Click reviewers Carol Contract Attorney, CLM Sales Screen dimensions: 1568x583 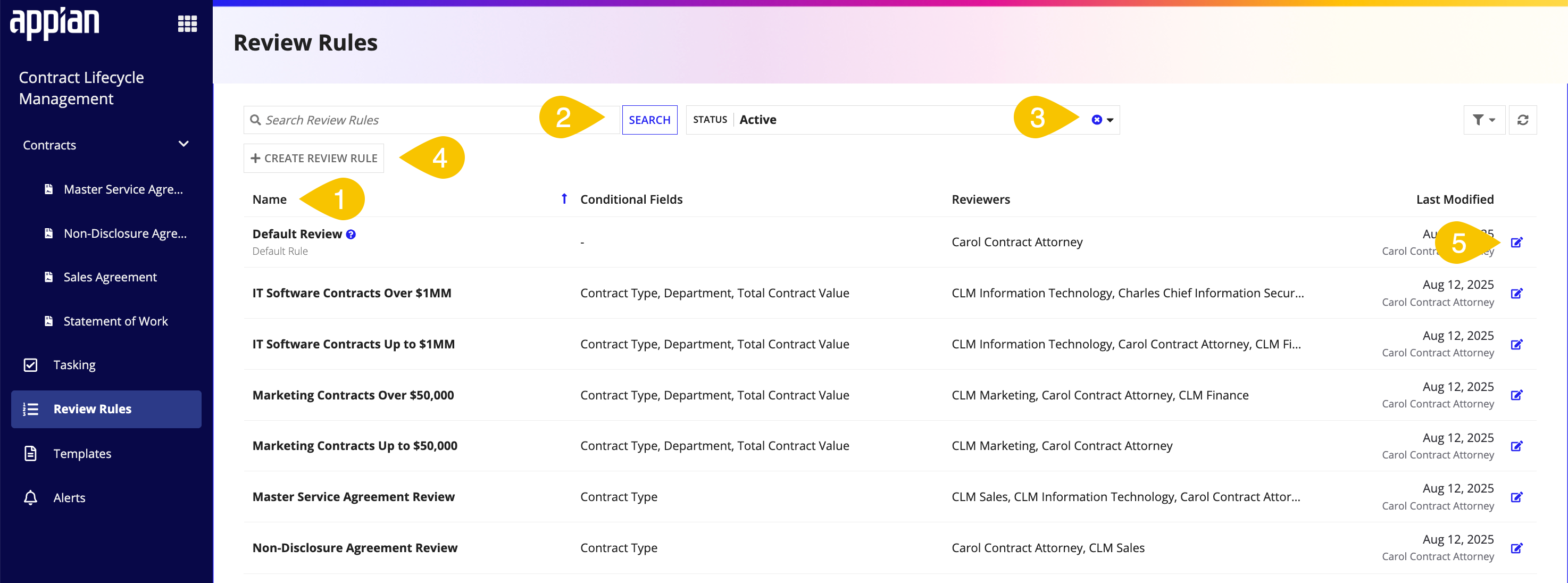pyautogui.click(x=1048, y=548)
